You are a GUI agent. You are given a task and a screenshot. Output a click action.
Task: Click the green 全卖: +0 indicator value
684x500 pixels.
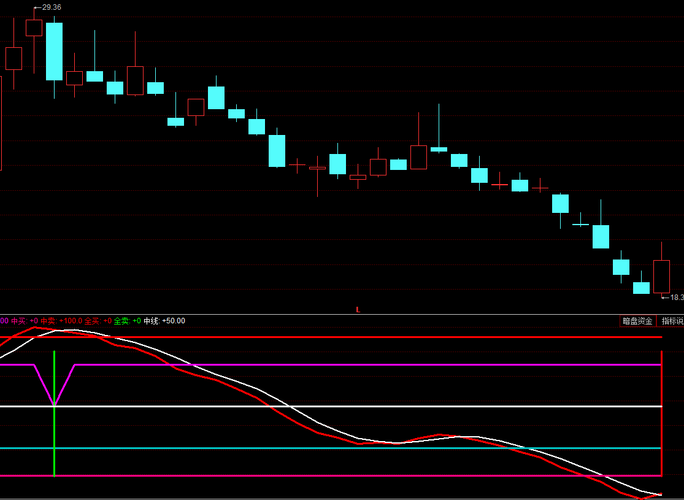coord(127,321)
